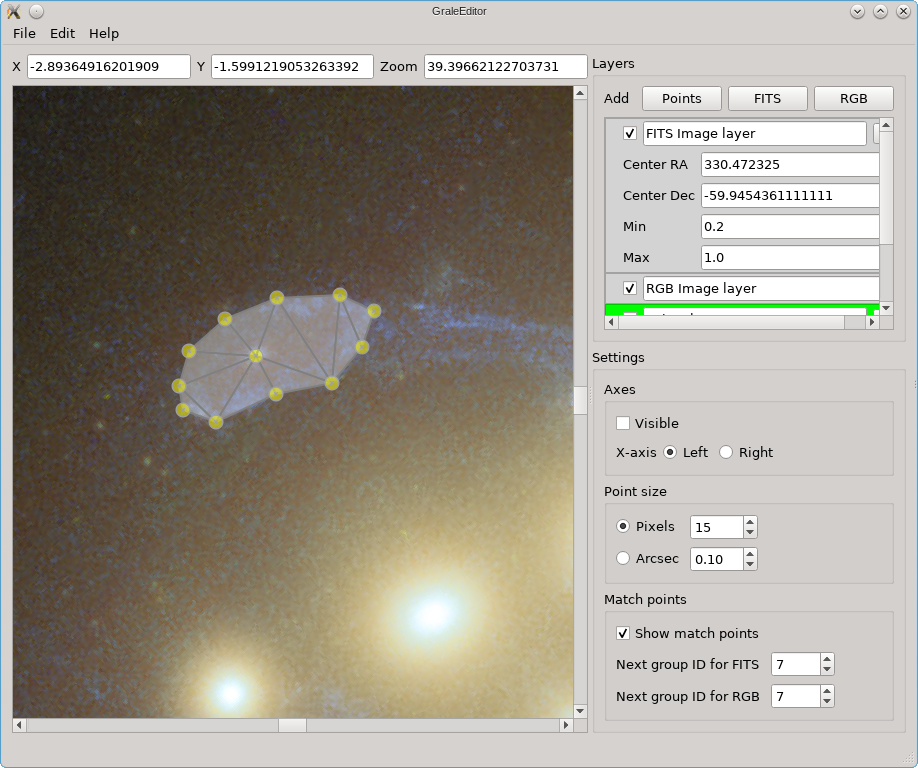This screenshot has width=918, height=768.
Task: Click the Pixels point size number field
Action: tap(717, 527)
